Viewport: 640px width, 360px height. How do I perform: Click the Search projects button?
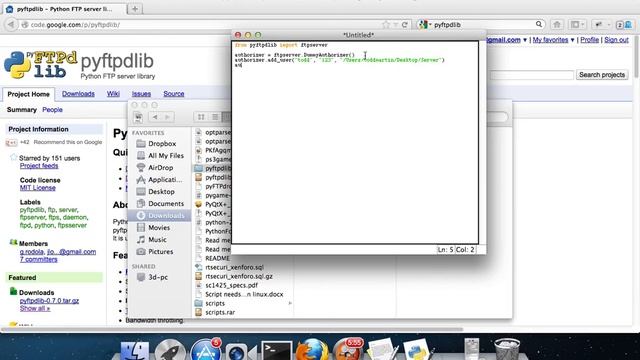tap(602, 75)
